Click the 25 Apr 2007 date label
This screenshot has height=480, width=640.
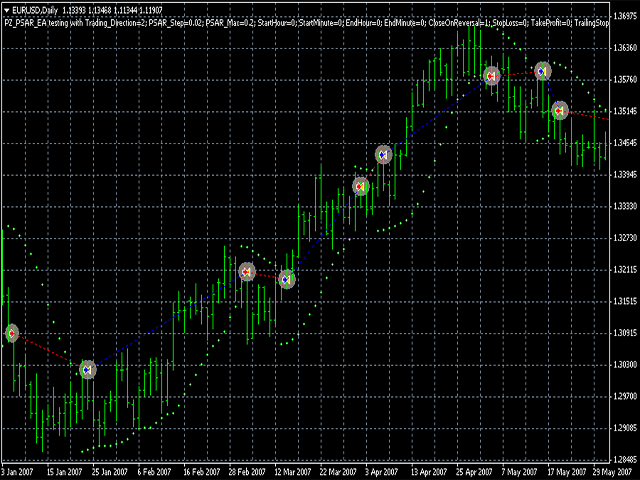tap(475, 473)
